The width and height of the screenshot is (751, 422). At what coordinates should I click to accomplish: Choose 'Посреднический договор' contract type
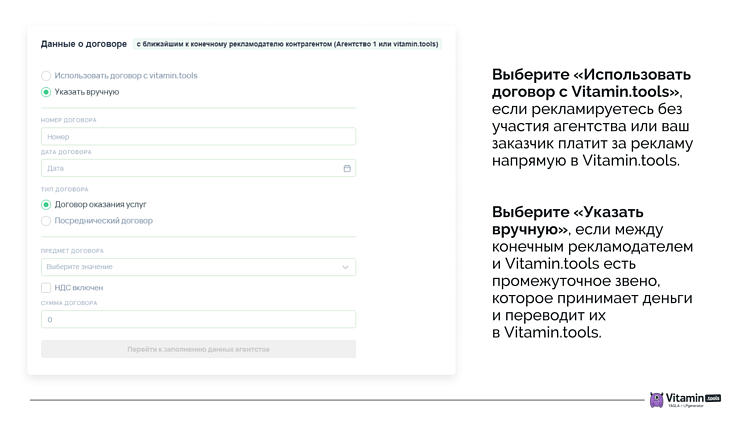[46, 221]
